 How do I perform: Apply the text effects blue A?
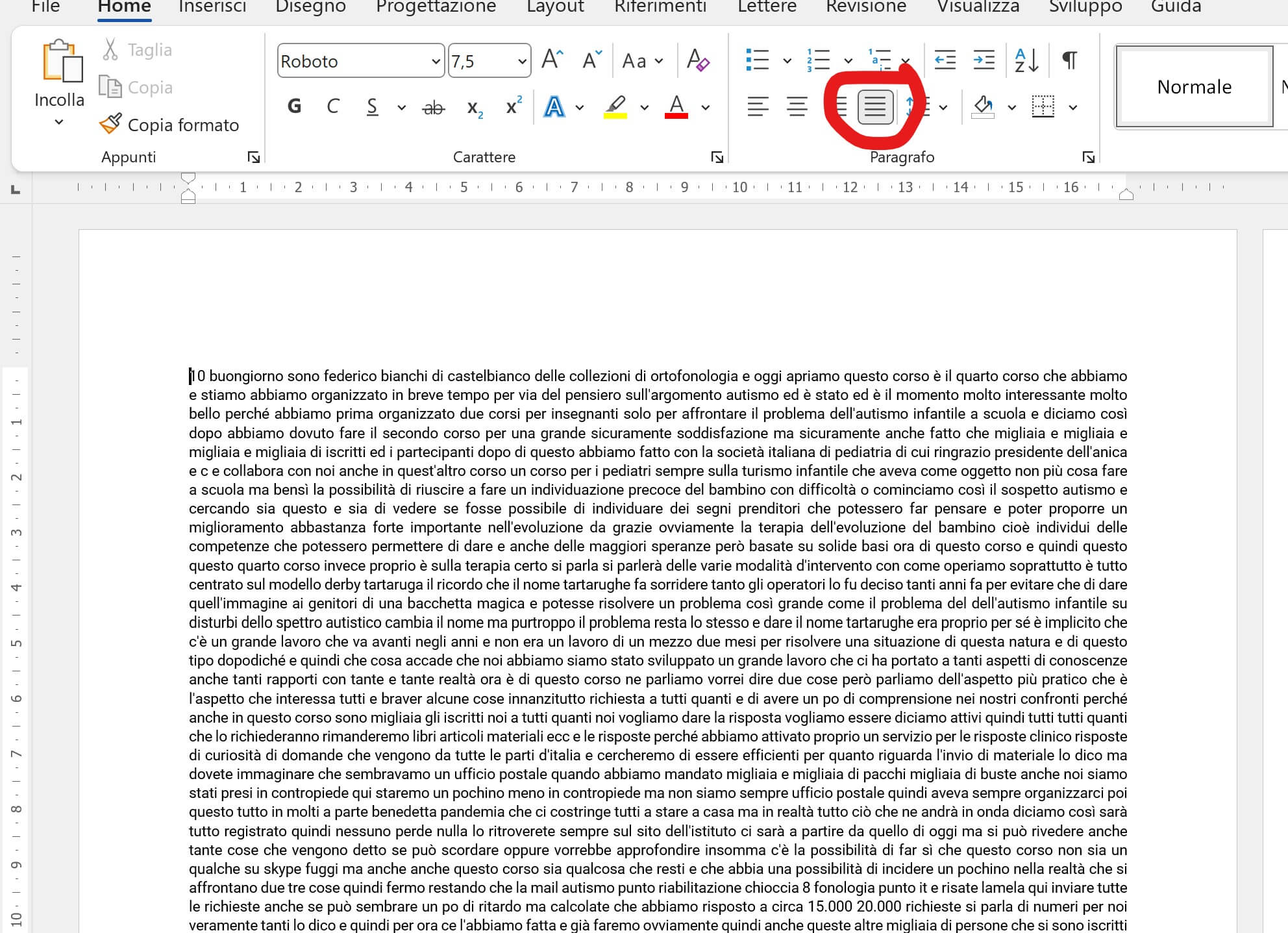[554, 107]
